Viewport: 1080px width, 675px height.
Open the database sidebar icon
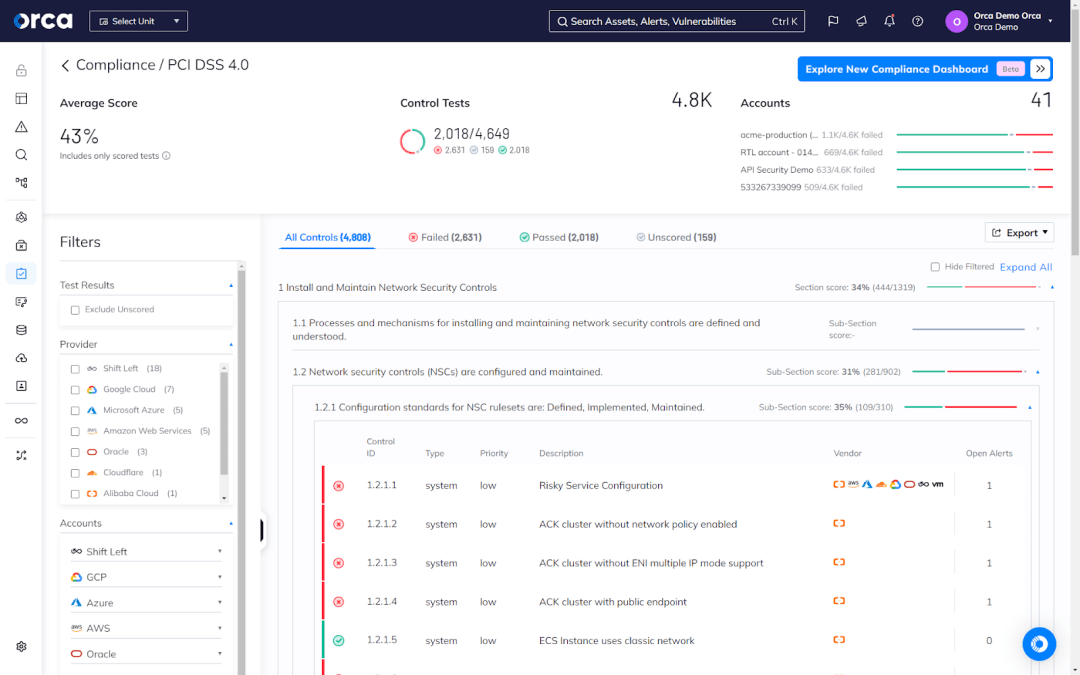pos(21,330)
